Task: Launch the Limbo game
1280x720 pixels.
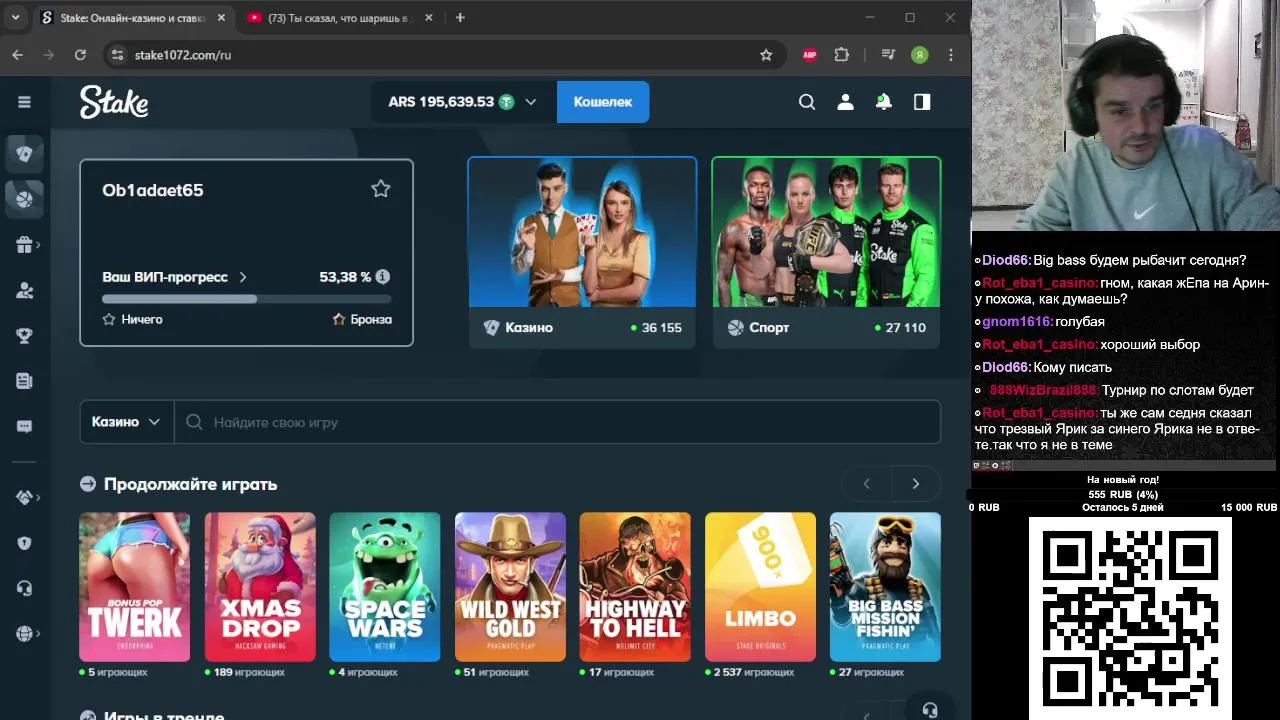Action: tap(760, 587)
